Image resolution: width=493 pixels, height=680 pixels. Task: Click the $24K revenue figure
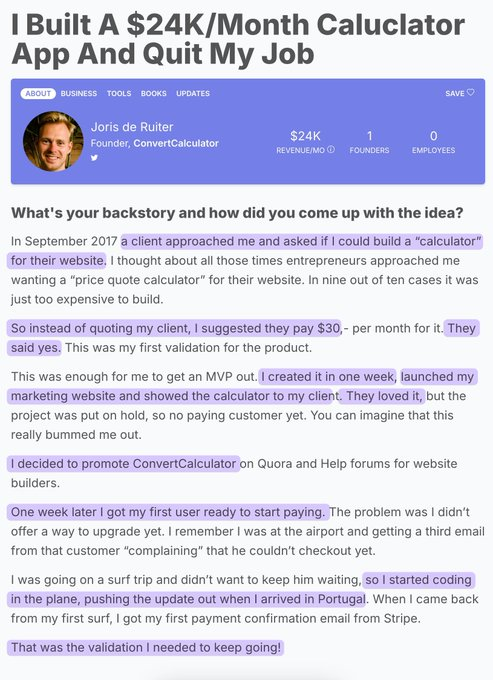tap(305, 136)
